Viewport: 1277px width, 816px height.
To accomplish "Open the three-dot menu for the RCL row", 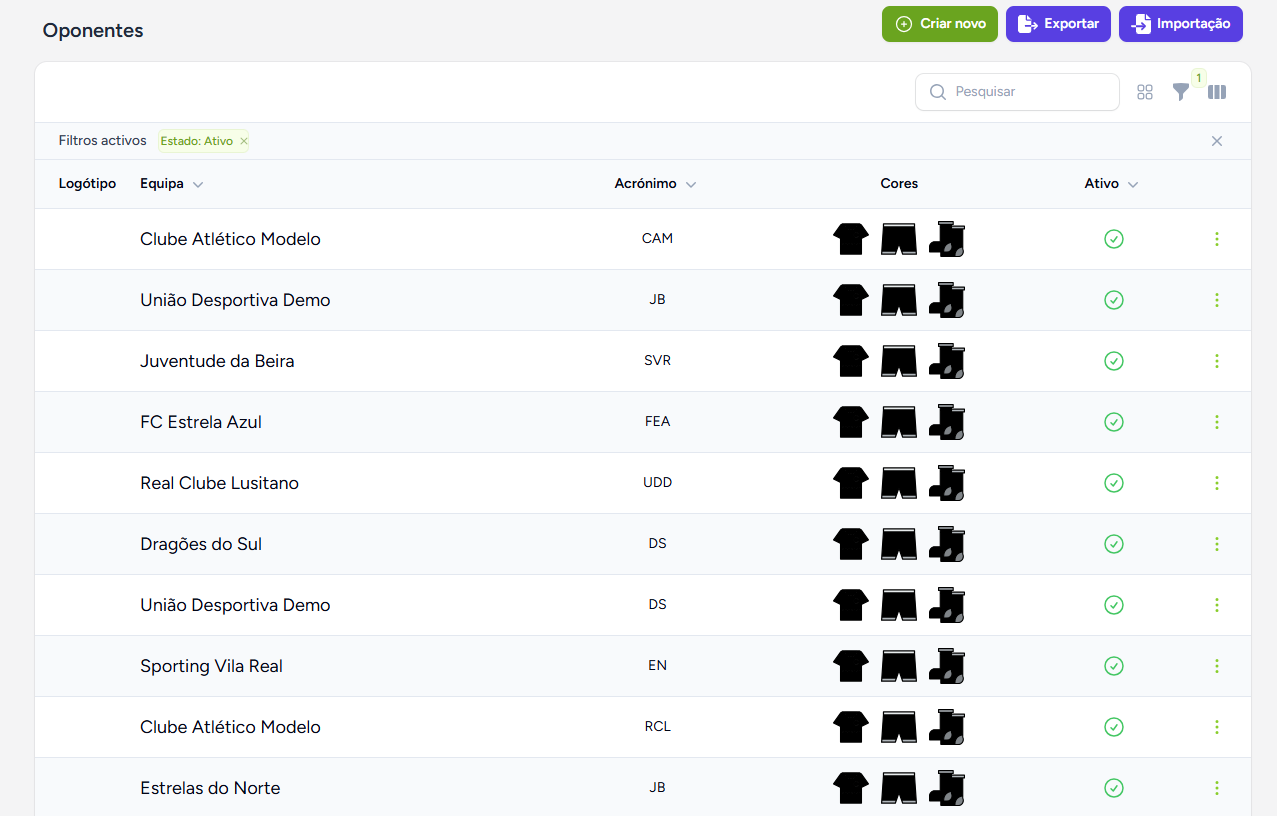I will point(1217,727).
